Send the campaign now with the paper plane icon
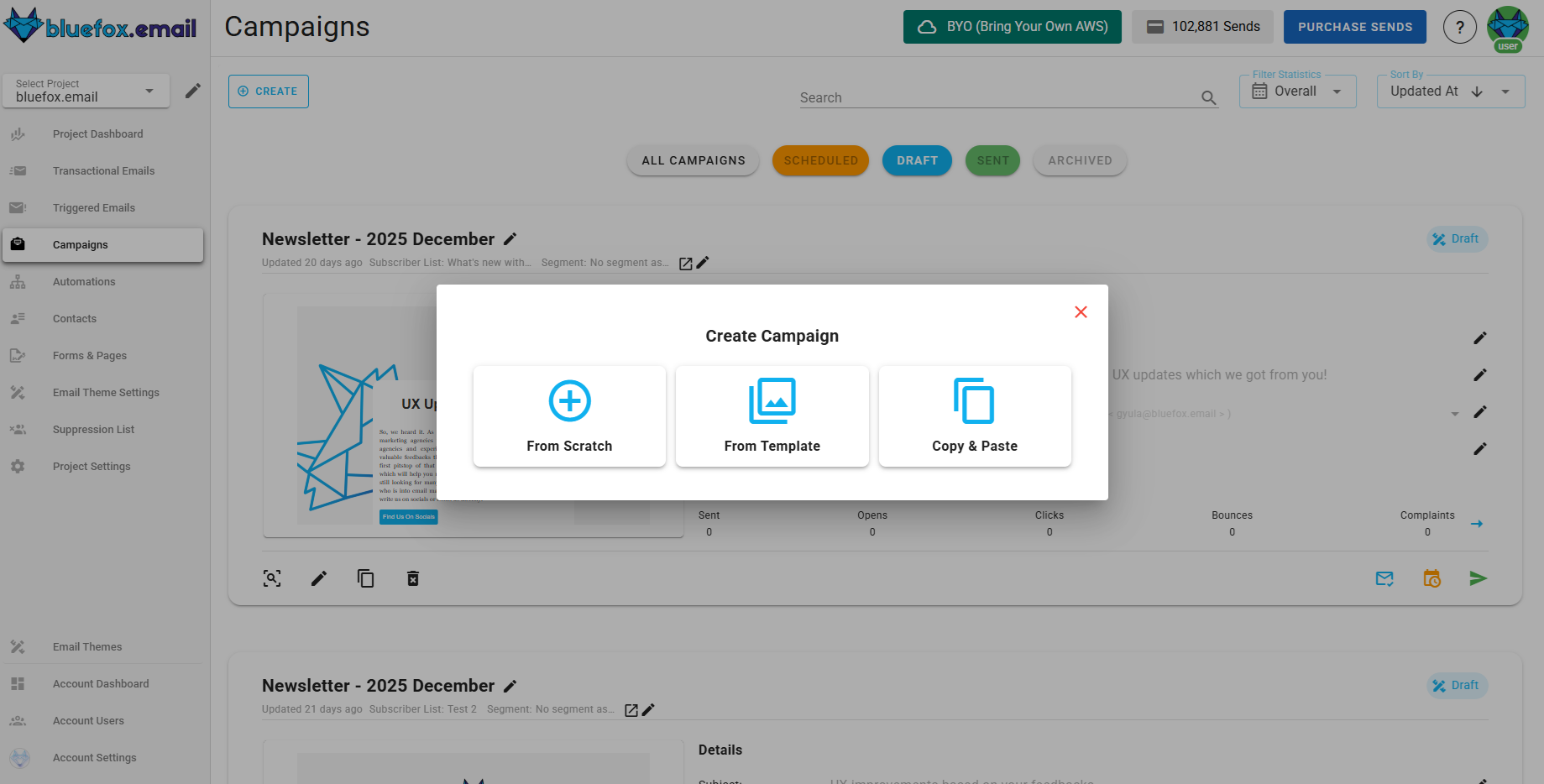 click(1479, 578)
